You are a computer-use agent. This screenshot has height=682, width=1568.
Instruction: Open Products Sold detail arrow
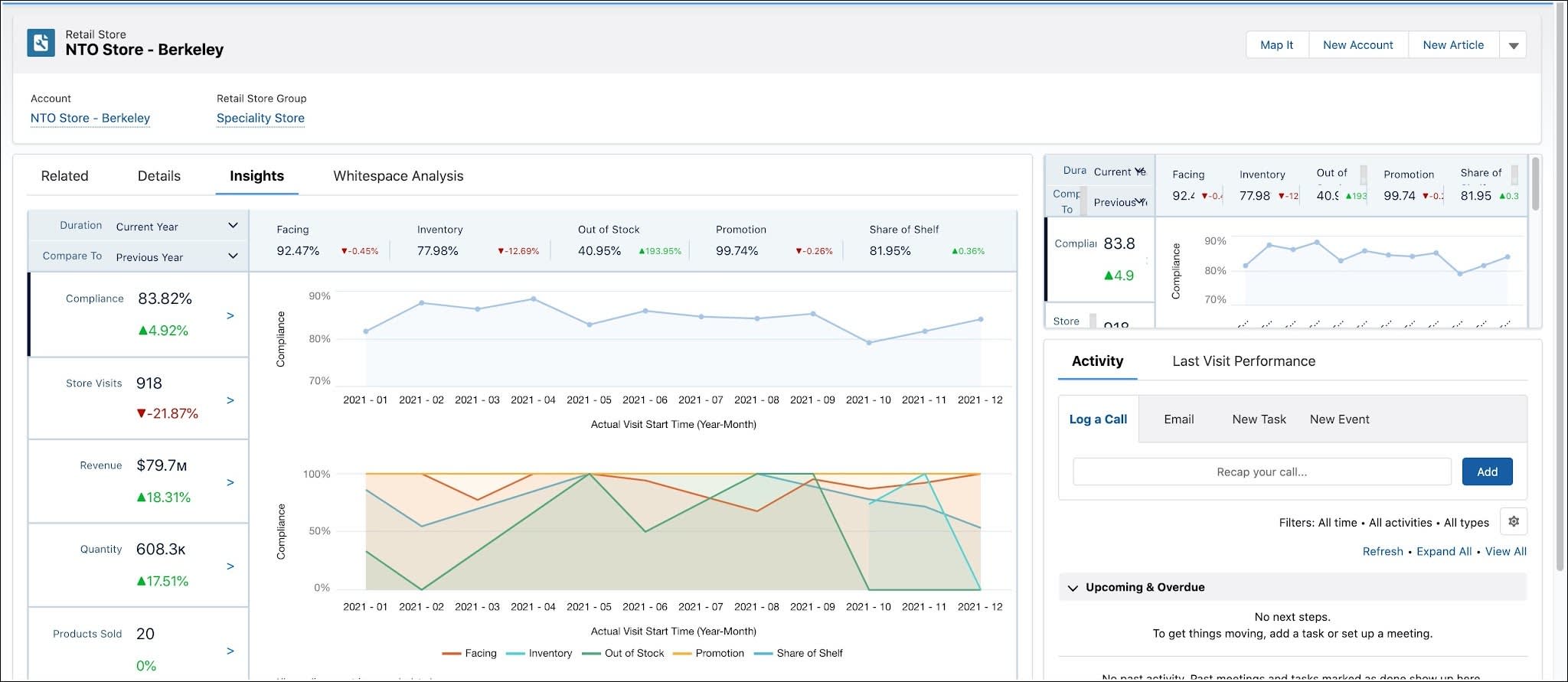pos(230,651)
